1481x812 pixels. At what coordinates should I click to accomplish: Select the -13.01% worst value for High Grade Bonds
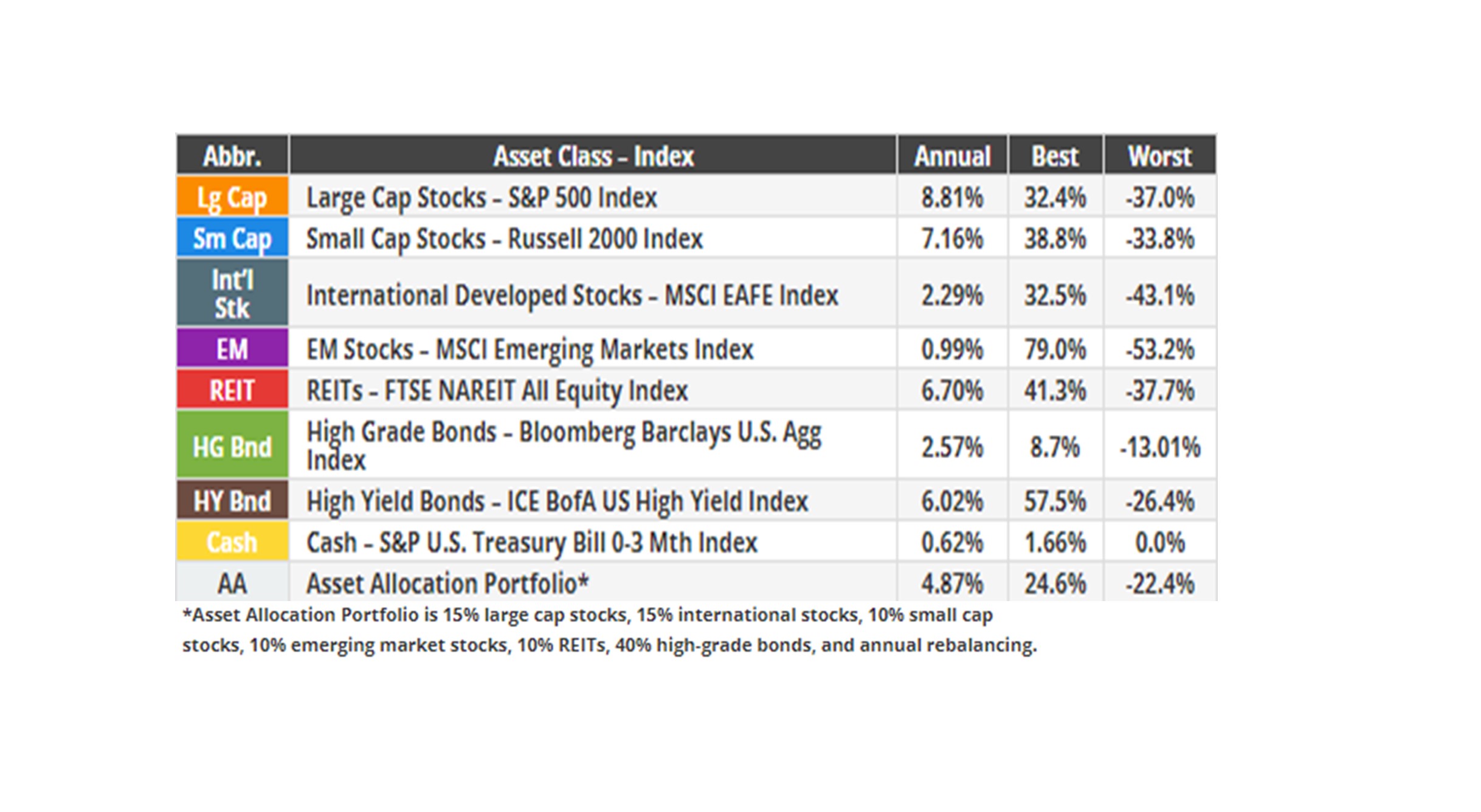[x=1159, y=447]
